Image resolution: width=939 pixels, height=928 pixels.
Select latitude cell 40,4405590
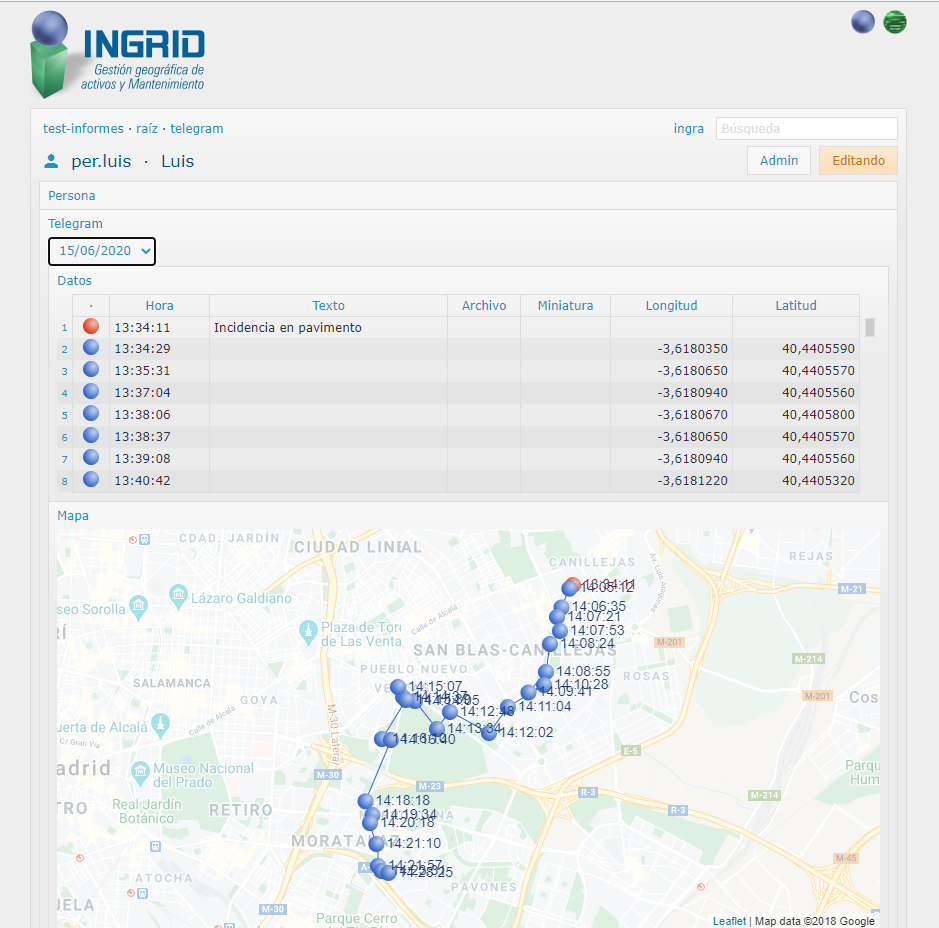click(796, 349)
